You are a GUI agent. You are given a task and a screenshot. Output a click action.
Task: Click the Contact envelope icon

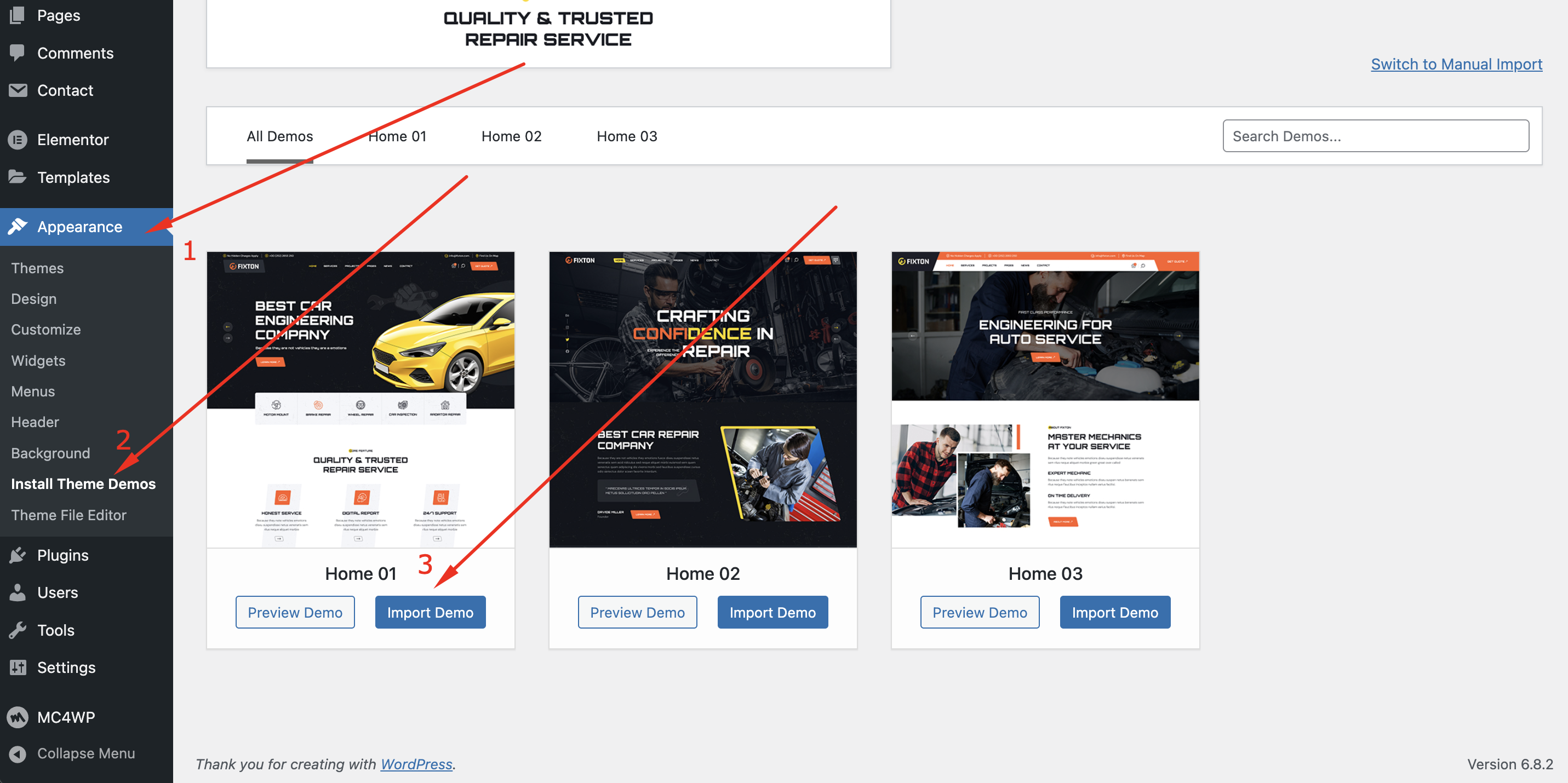coord(18,90)
